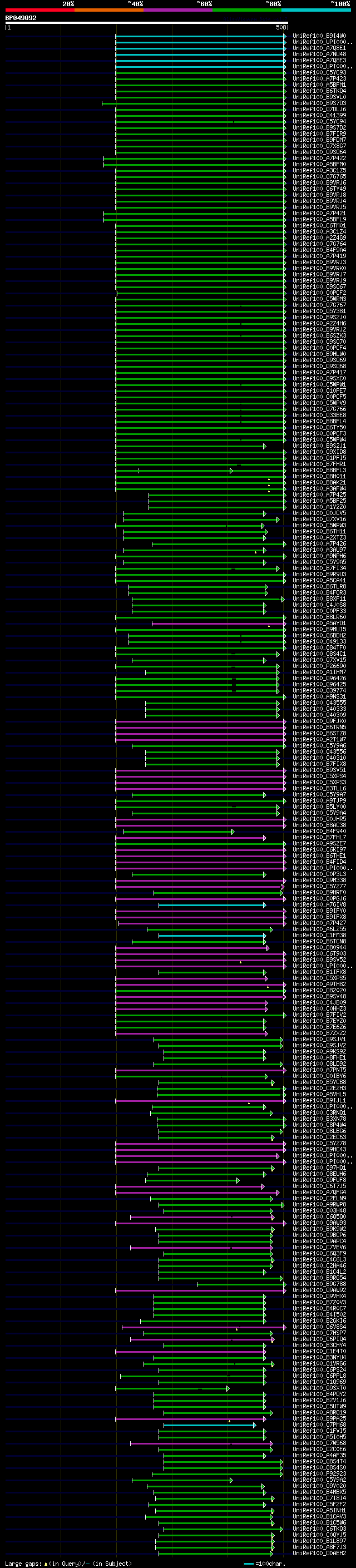Viewport: 356px width, 1568px height.
Task: Click the UniRef100_C5YC93 label
Action: (319, 72)
